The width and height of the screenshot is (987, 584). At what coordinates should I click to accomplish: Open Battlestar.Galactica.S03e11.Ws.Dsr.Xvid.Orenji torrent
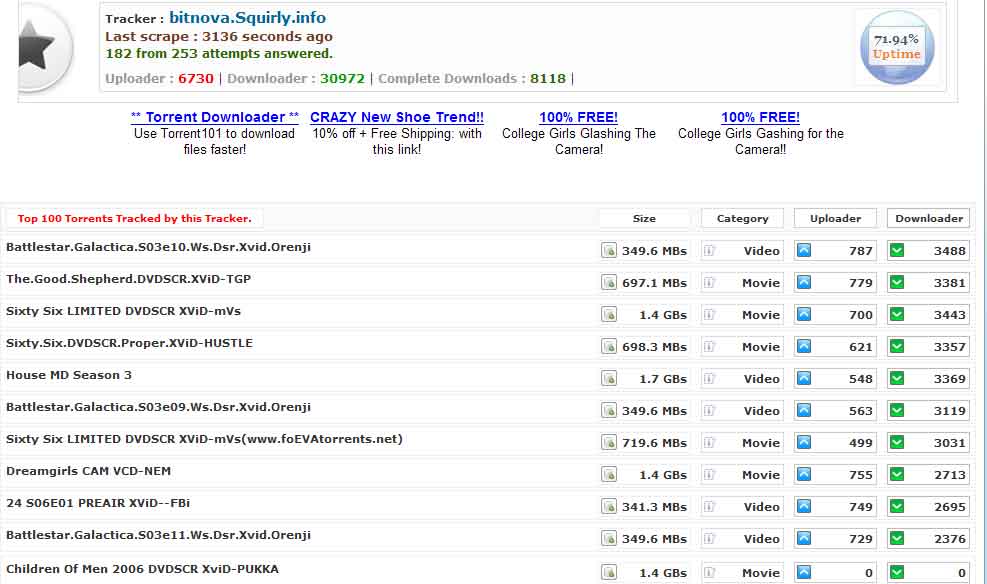[x=158, y=535]
